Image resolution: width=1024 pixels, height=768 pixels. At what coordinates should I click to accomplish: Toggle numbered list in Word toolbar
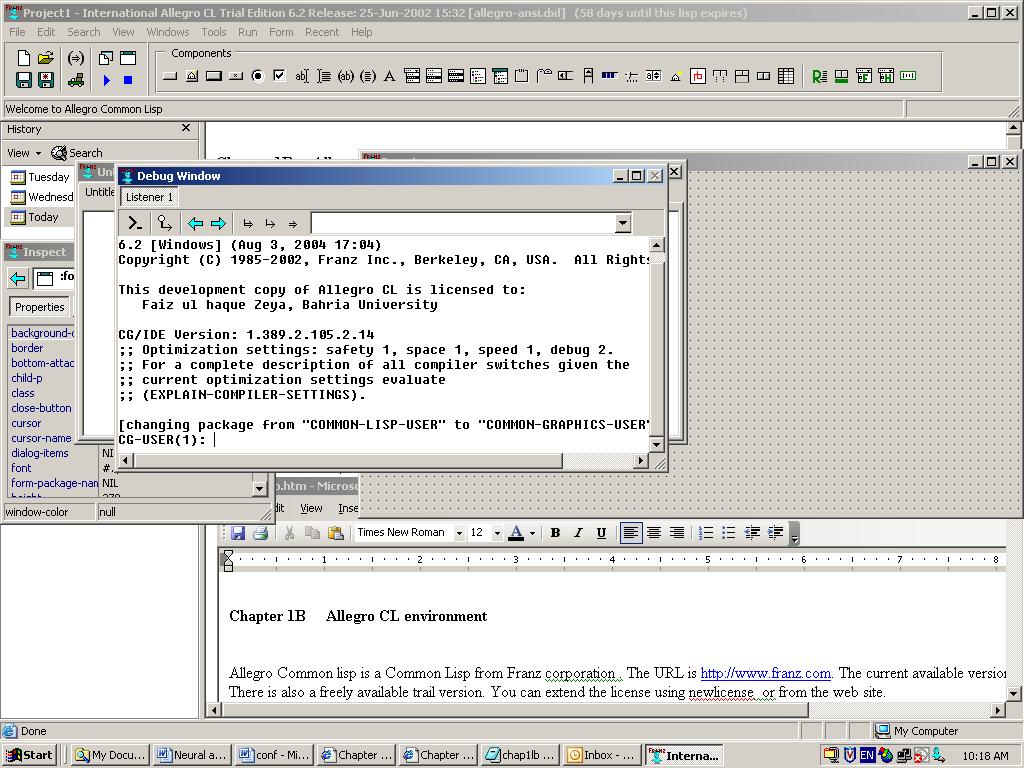click(705, 533)
